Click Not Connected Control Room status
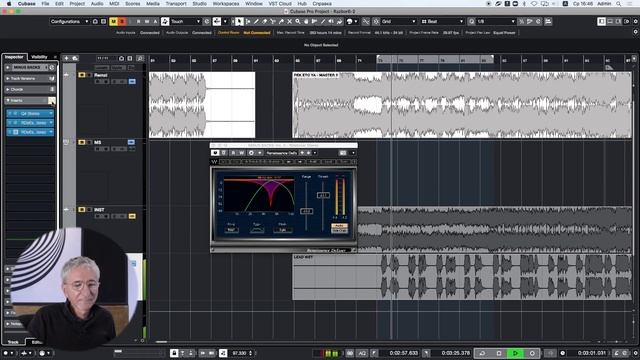Viewport: 640px width, 360px height. pos(257,33)
